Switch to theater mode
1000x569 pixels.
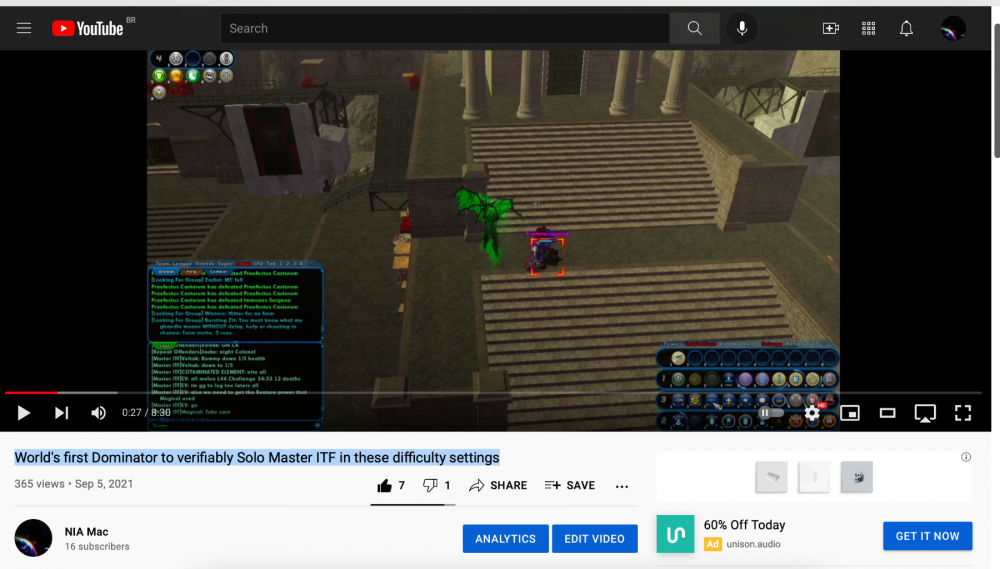(887, 413)
